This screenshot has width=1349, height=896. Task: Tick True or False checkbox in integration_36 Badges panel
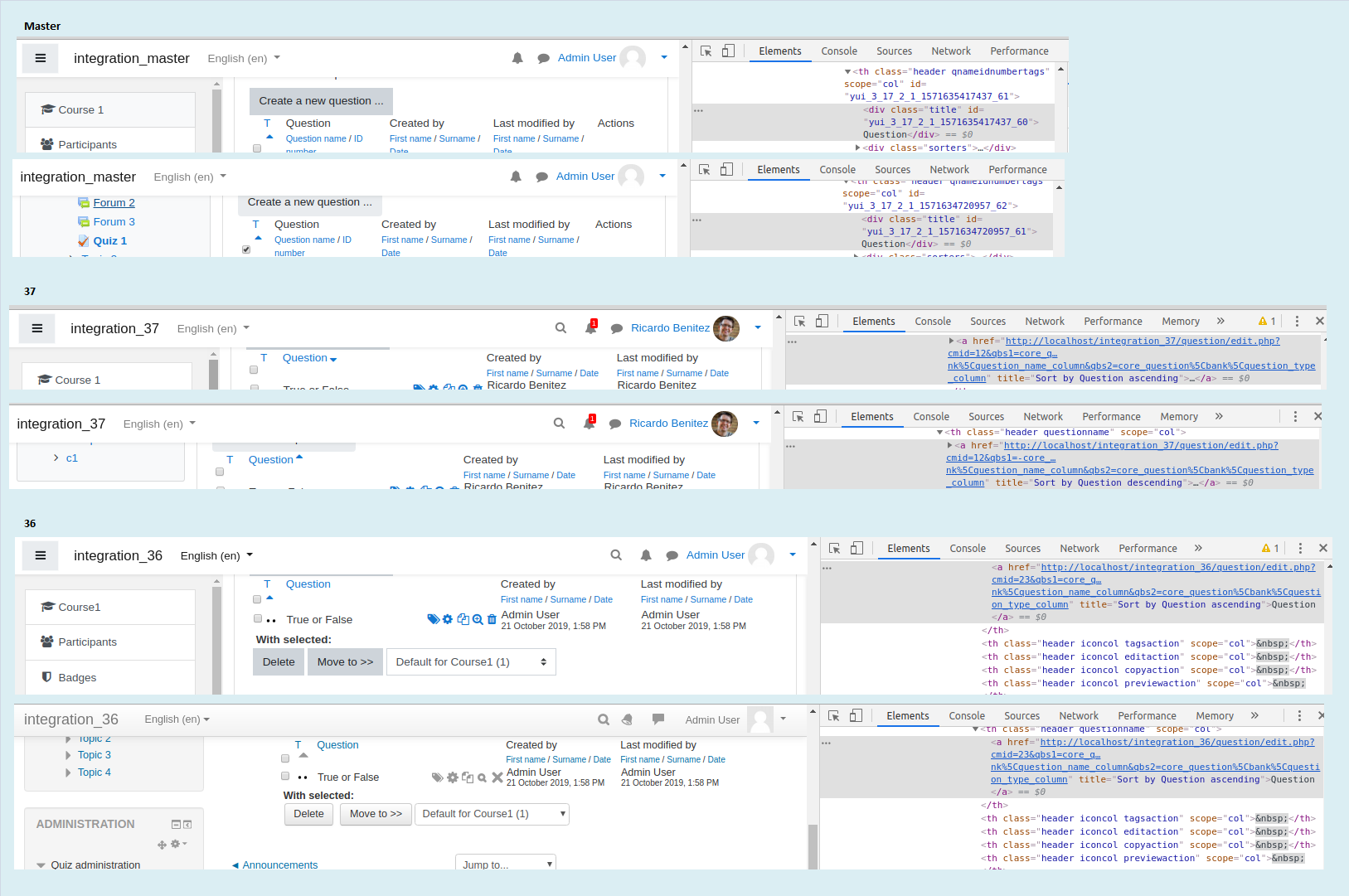click(258, 618)
